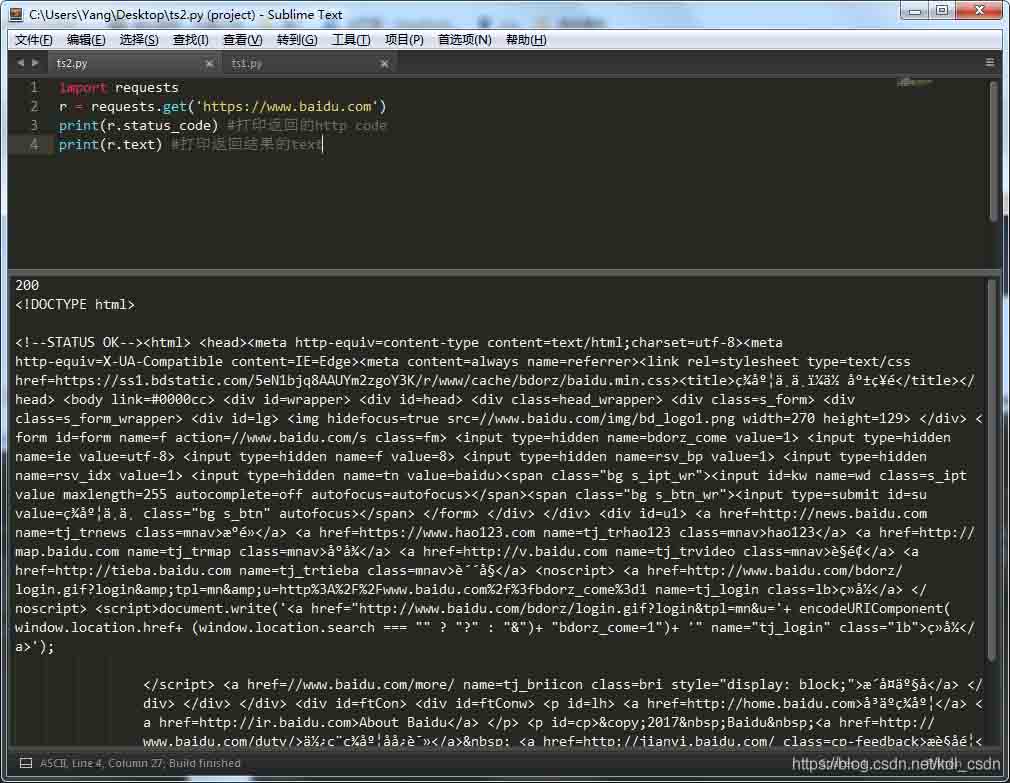Open the 选择(S) menu
The height and width of the screenshot is (783, 1010).
point(138,40)
